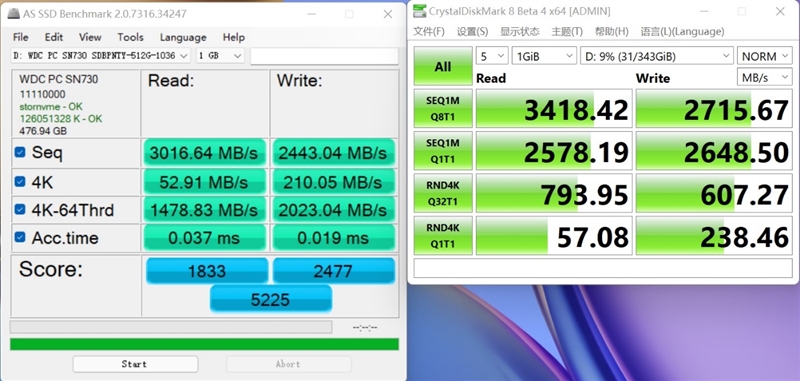Open the 显示状态 menu in CrystalDiskMark
This screenshot has height=381, width=800.
(519, 32)
